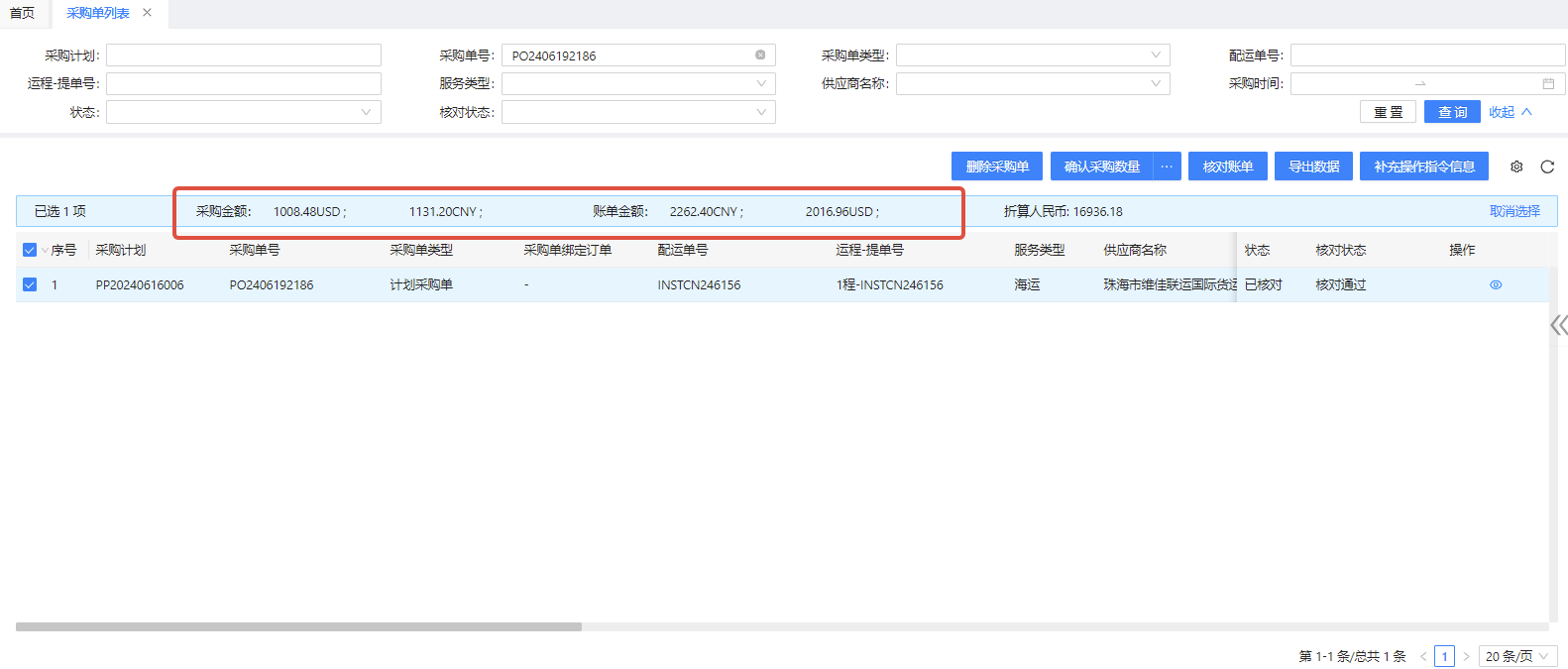The image size is (1568, 669).
Task: Uncheck the row 1 checkbox
Action: click(30, 284)
